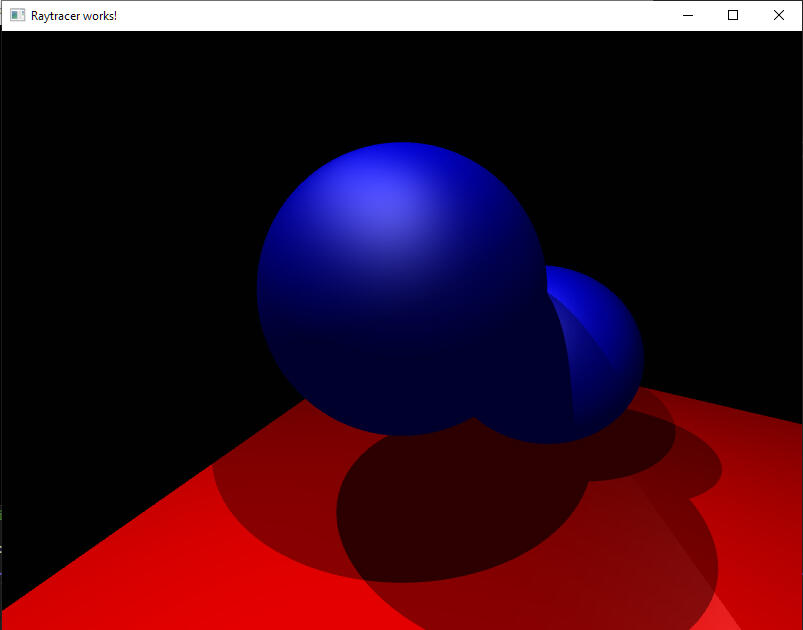Maximize the Raytracer window
803x630 pixels.
733,16
